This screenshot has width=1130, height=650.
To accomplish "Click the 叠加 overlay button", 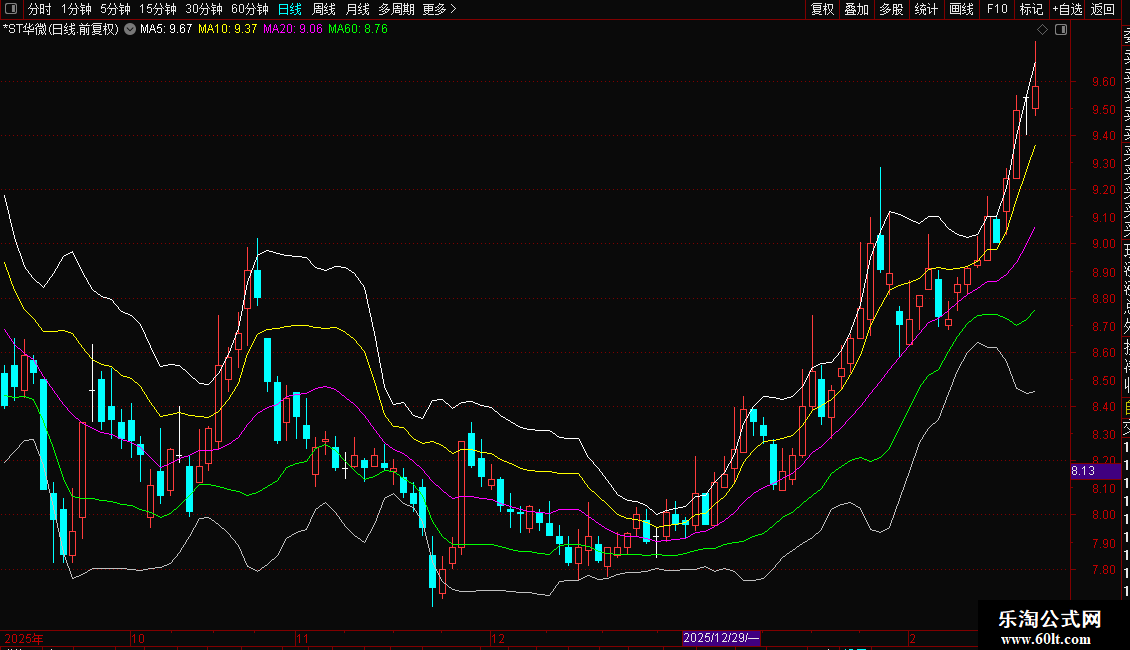I will coord(856,9).
